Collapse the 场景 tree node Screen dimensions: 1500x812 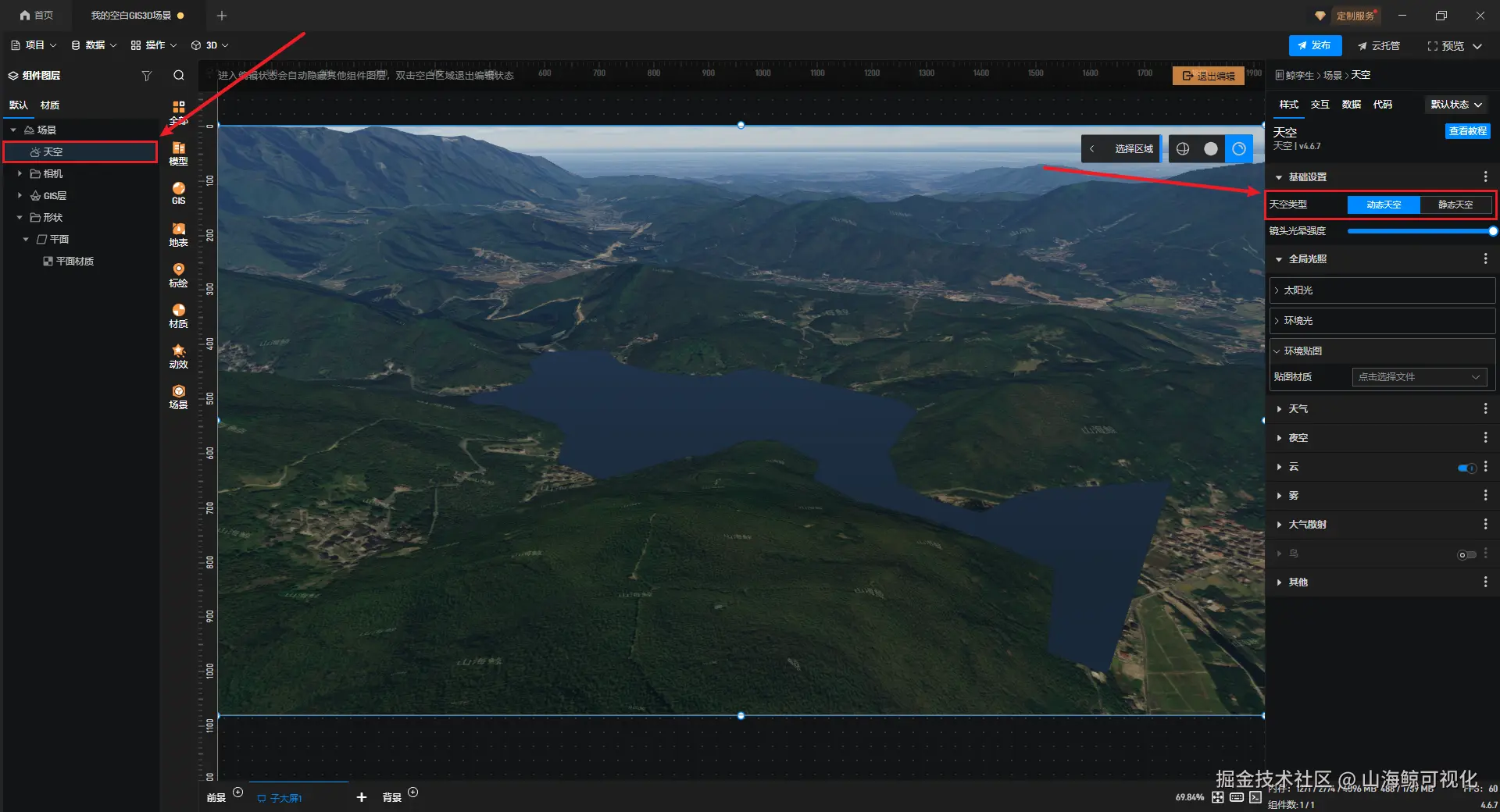point(13,130)
